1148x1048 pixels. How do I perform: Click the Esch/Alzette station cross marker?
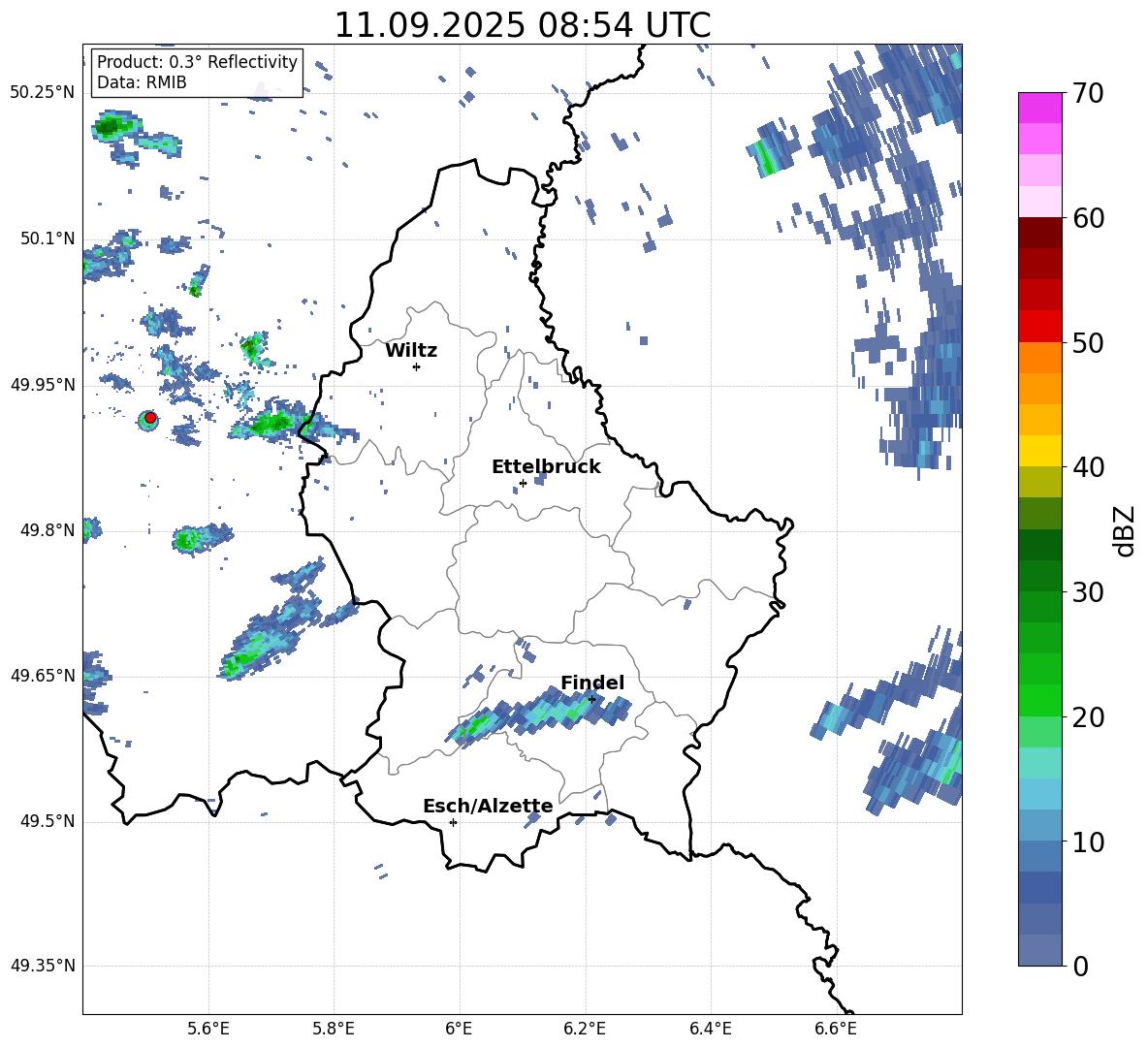coord(453,822)
